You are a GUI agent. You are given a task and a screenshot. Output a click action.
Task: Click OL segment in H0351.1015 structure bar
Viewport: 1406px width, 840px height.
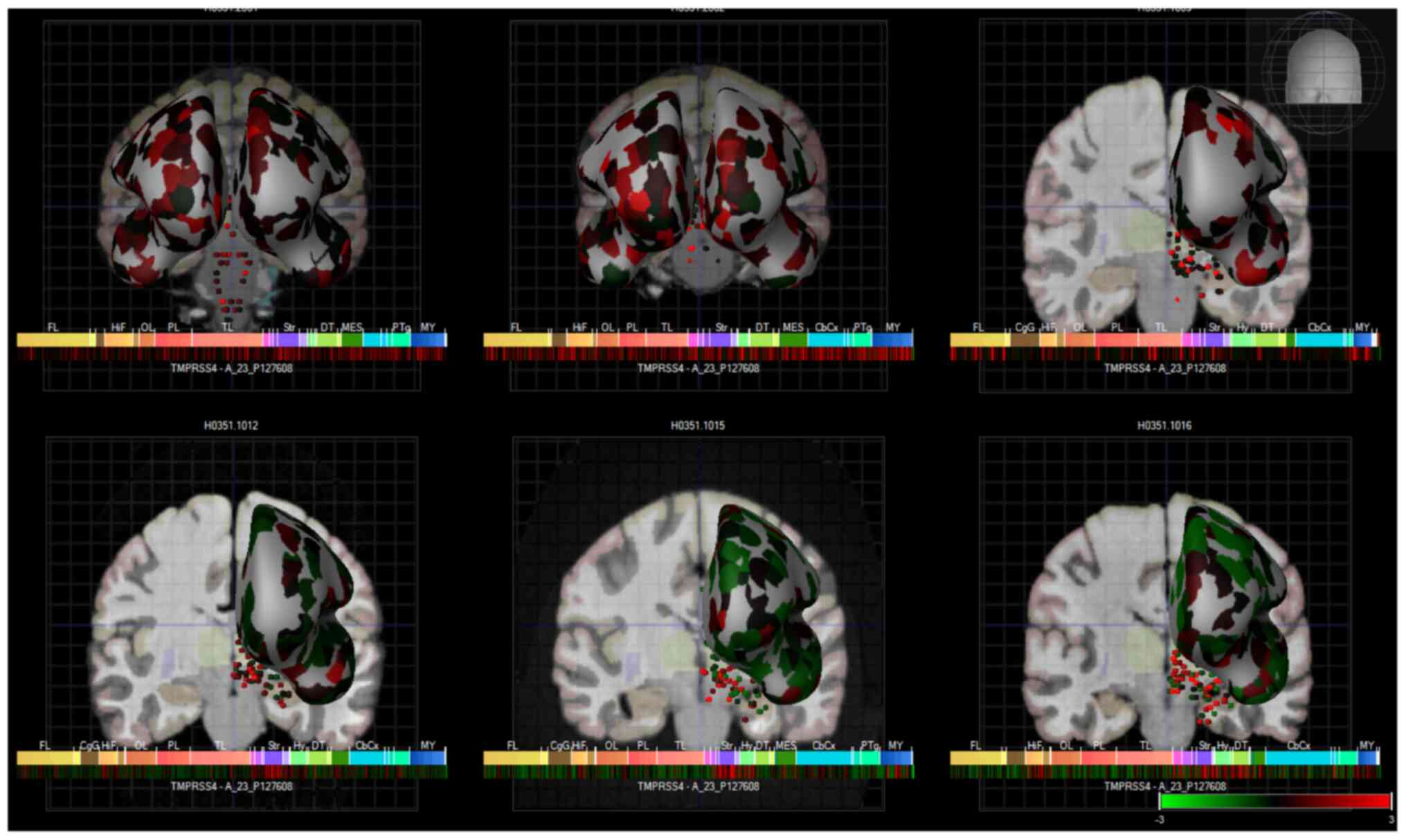point(611,758)
